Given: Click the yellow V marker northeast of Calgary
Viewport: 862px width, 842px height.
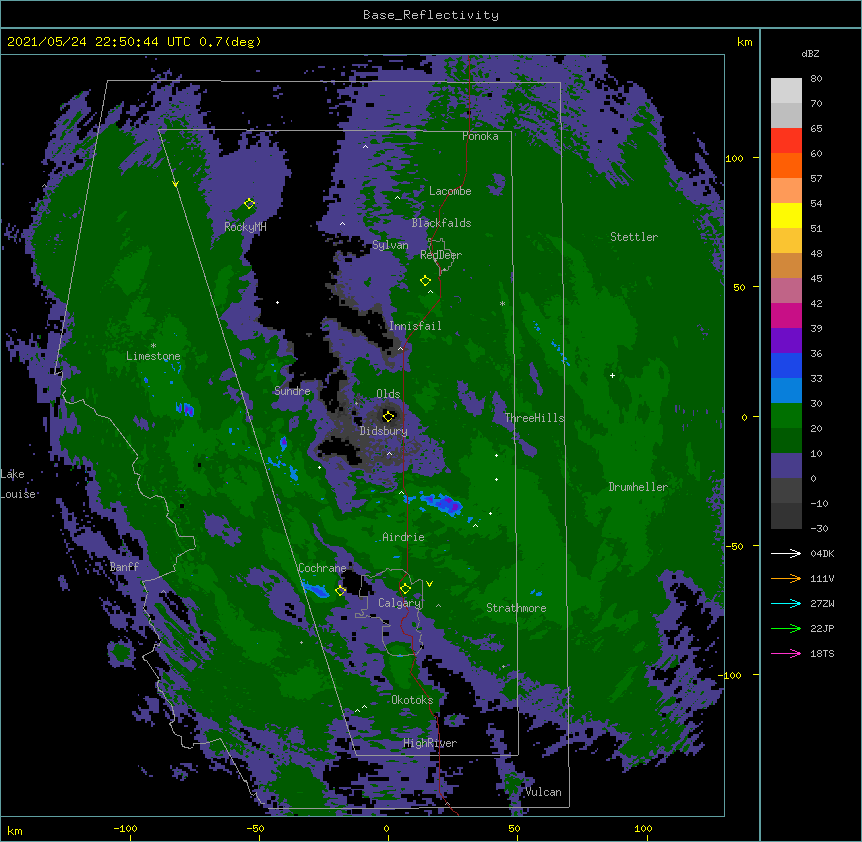Looking at the screenshot, I should coord(429,584).
